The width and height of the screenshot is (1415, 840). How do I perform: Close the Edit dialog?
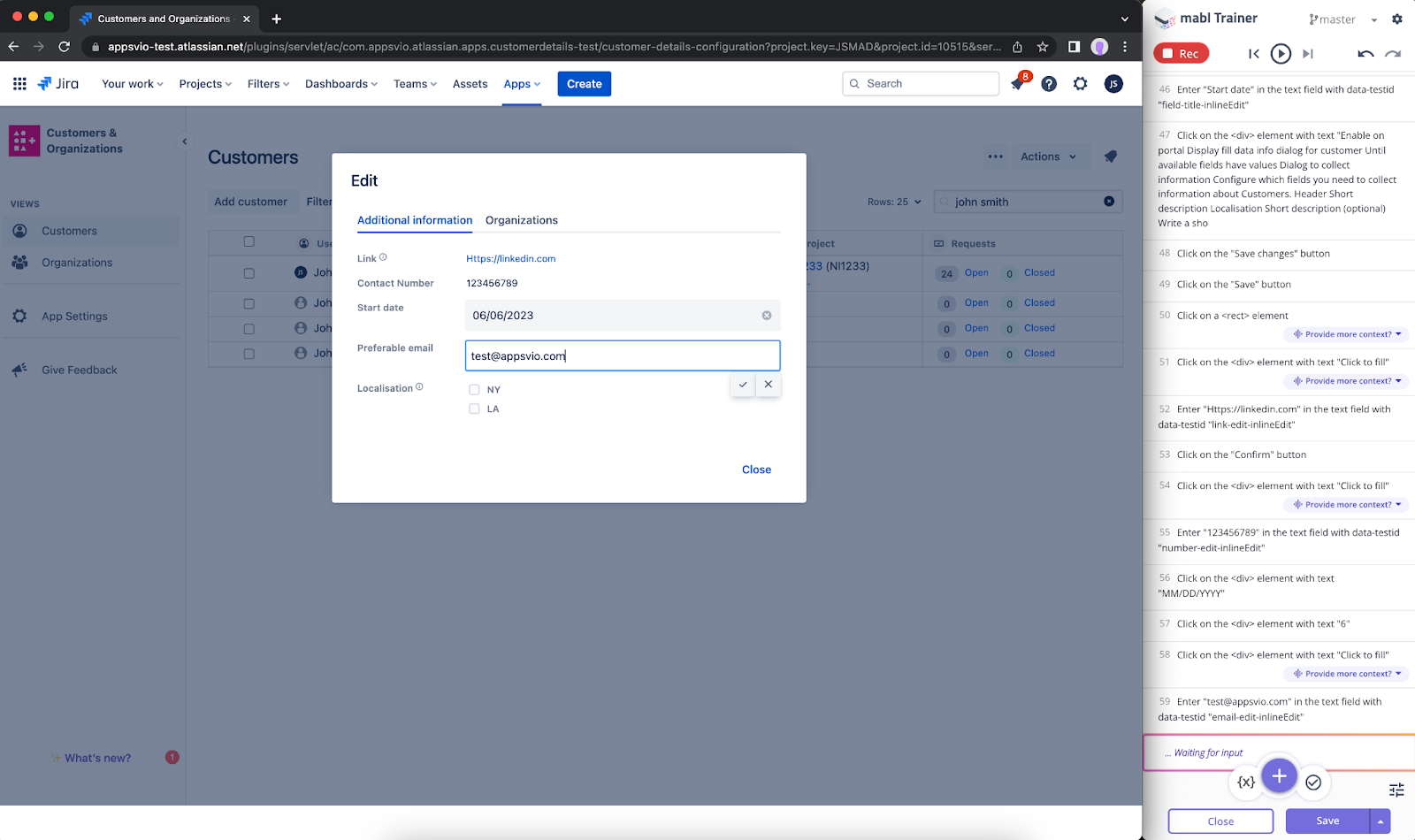point(756,470)
